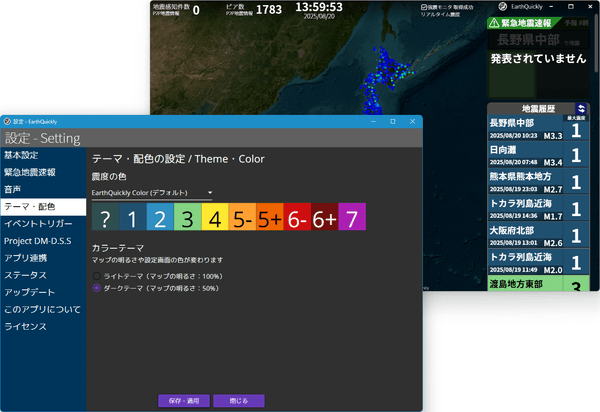Open 緊急地震速報 settings section
The width and height of the screenshot is (600, 412).
43,173
